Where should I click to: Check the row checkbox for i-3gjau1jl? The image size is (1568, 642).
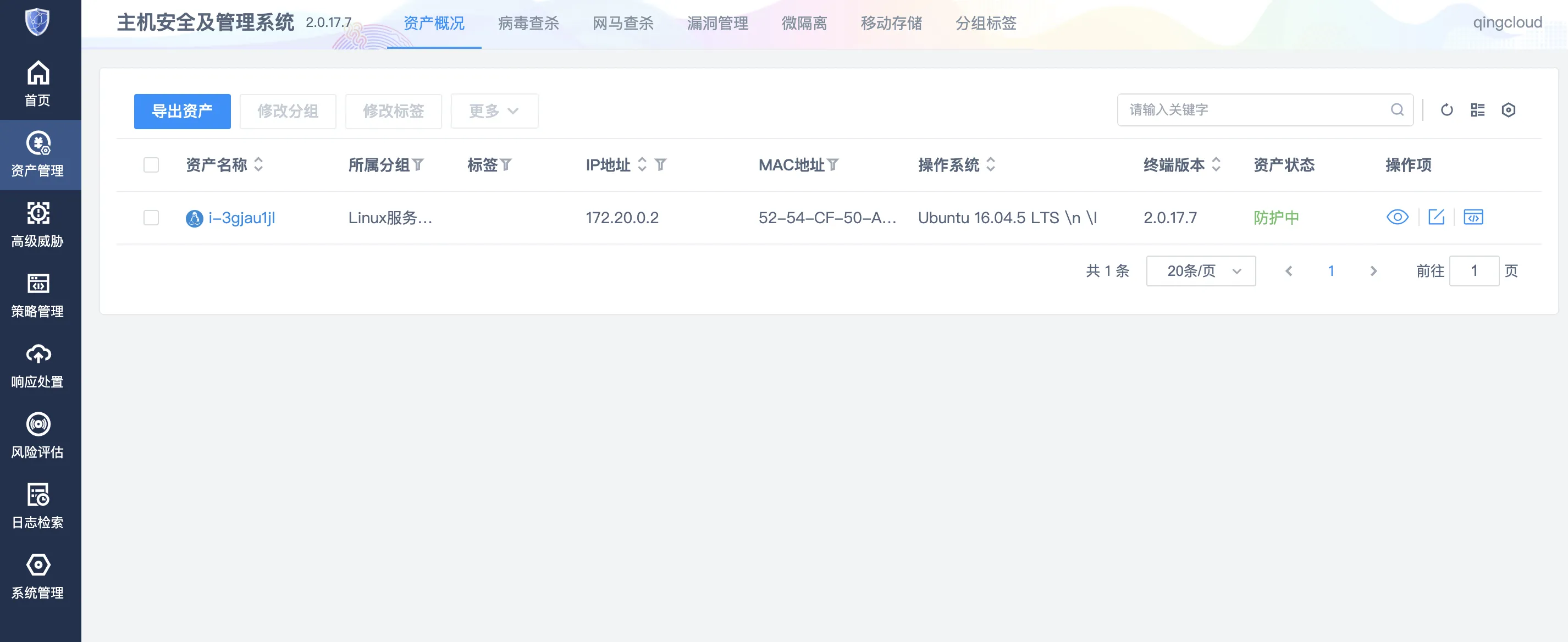(x=151, y=218)
